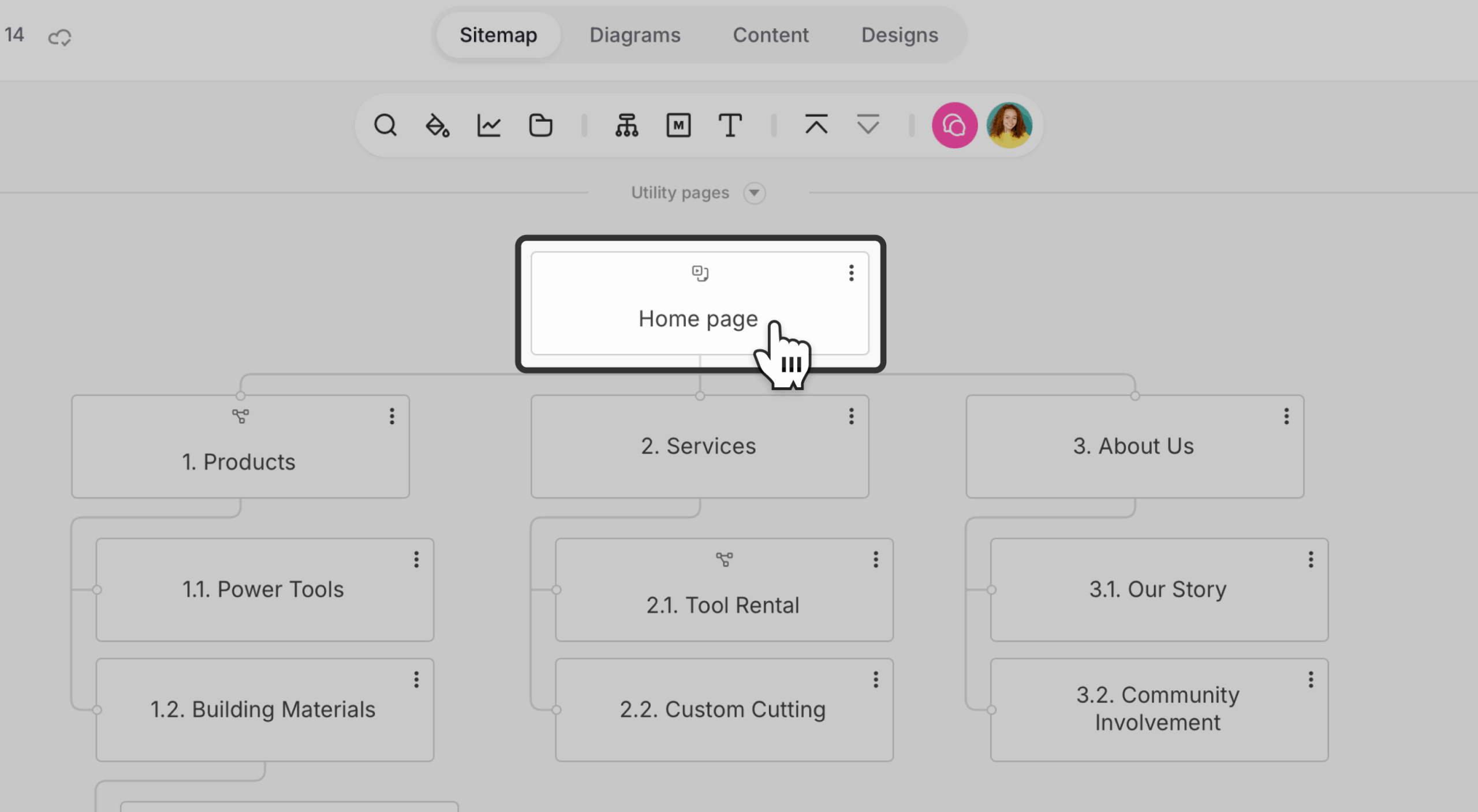Open the 3.2. Community Involvement three-dot menu
1478x812 pixels.
pyautogui.click(x=1311, y=679)
